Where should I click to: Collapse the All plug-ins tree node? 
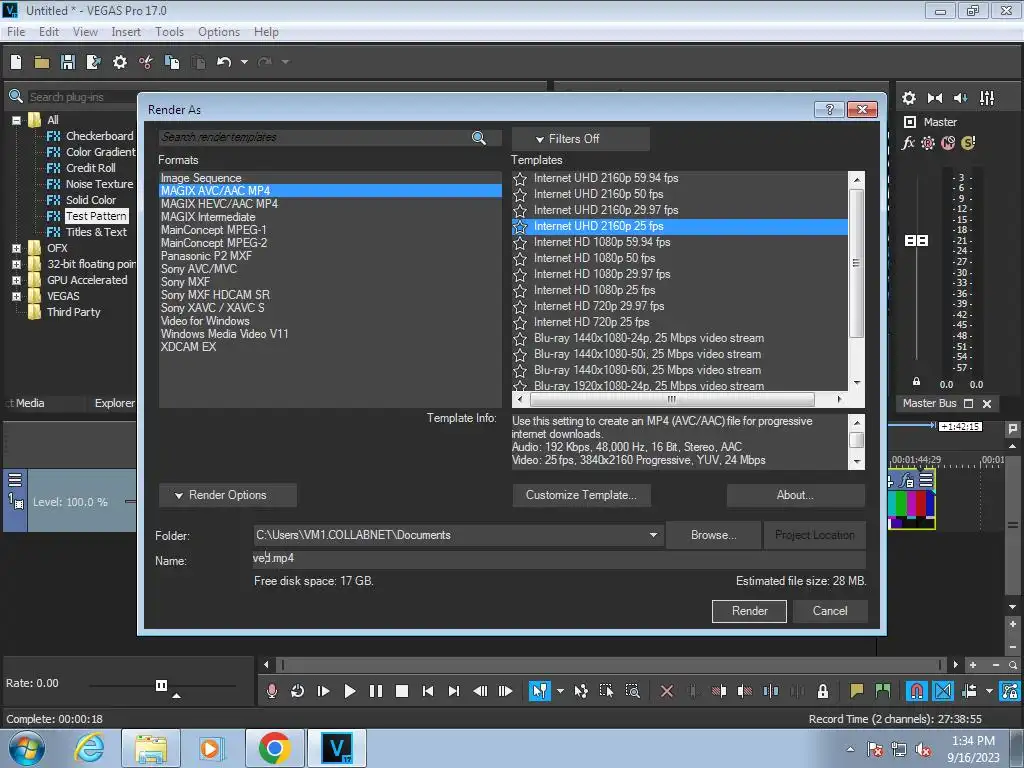pos(16,120)
